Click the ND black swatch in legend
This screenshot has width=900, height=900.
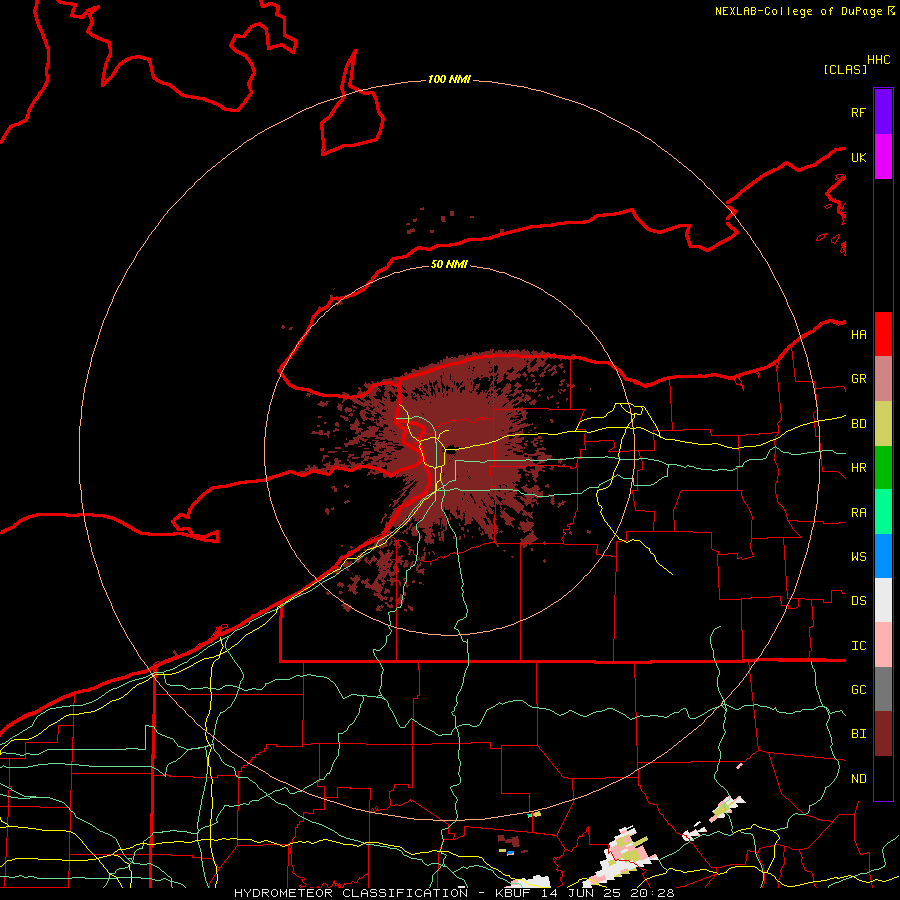pos(883,778)
